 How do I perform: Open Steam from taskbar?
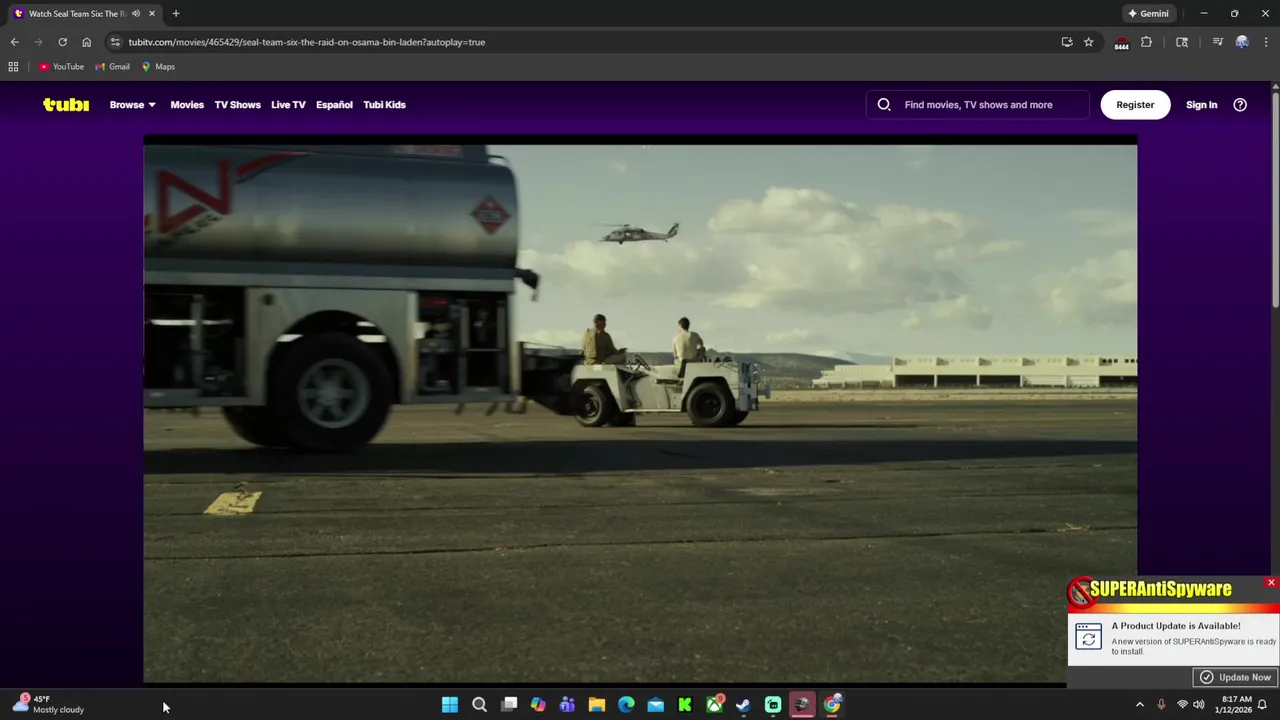(x=744, y=705)
